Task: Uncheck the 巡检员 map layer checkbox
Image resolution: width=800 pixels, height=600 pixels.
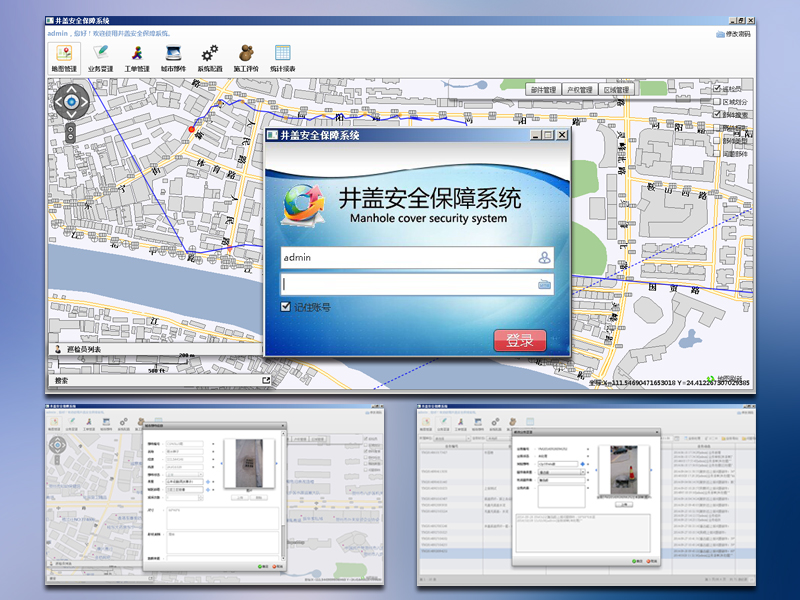Action: point(717,89)
